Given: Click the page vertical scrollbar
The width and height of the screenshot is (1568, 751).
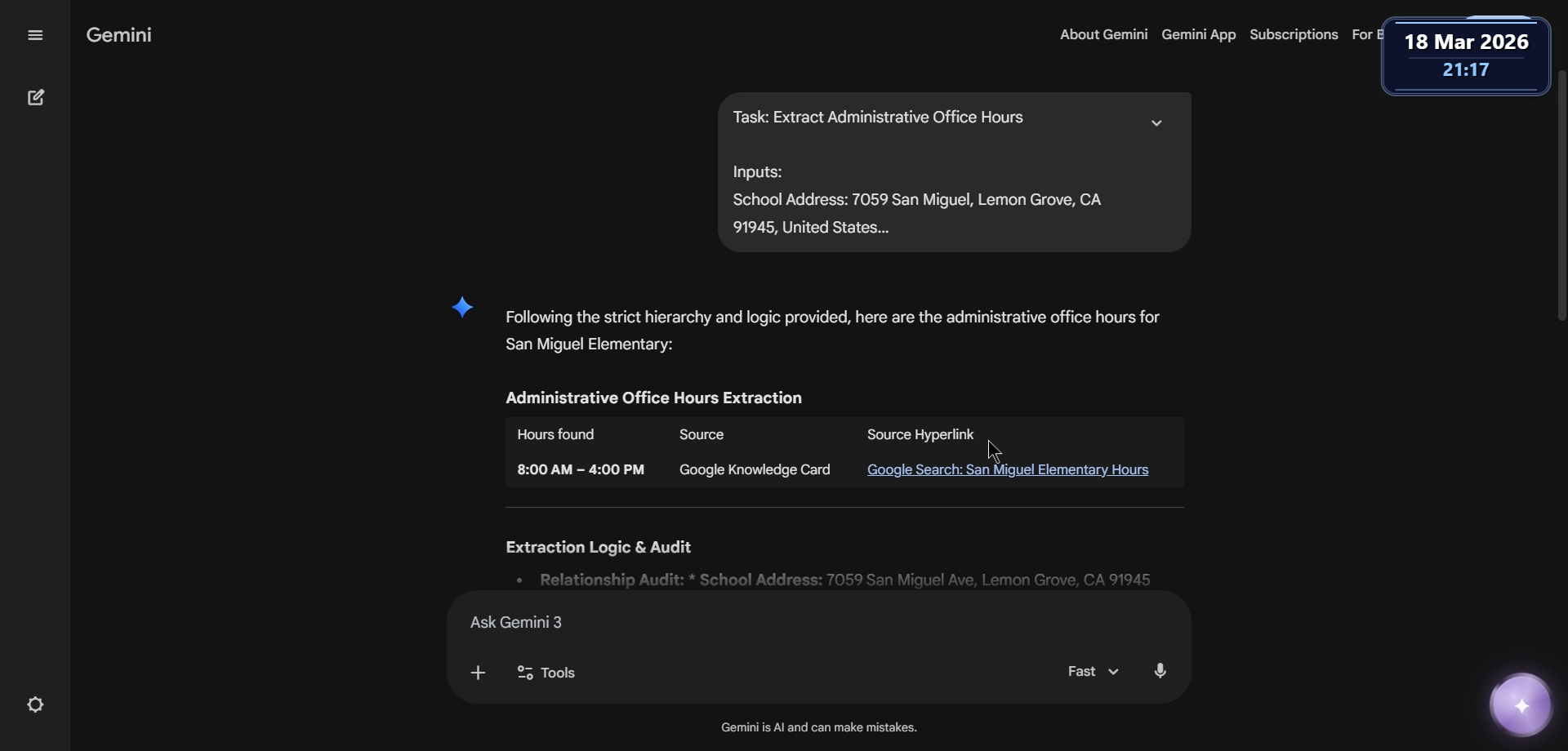Looking at the screenshot, I should tap(1561, 196).
